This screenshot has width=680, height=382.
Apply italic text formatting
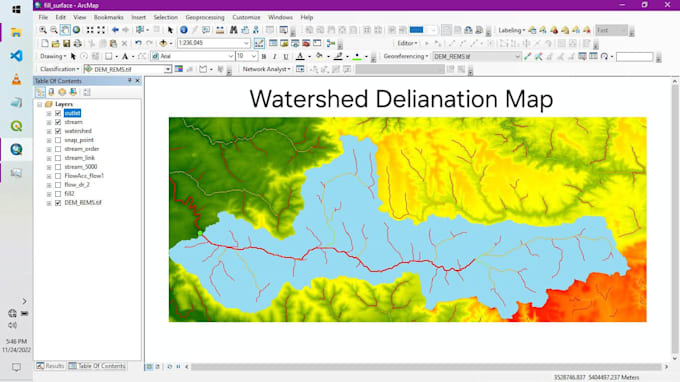[275, 56]
